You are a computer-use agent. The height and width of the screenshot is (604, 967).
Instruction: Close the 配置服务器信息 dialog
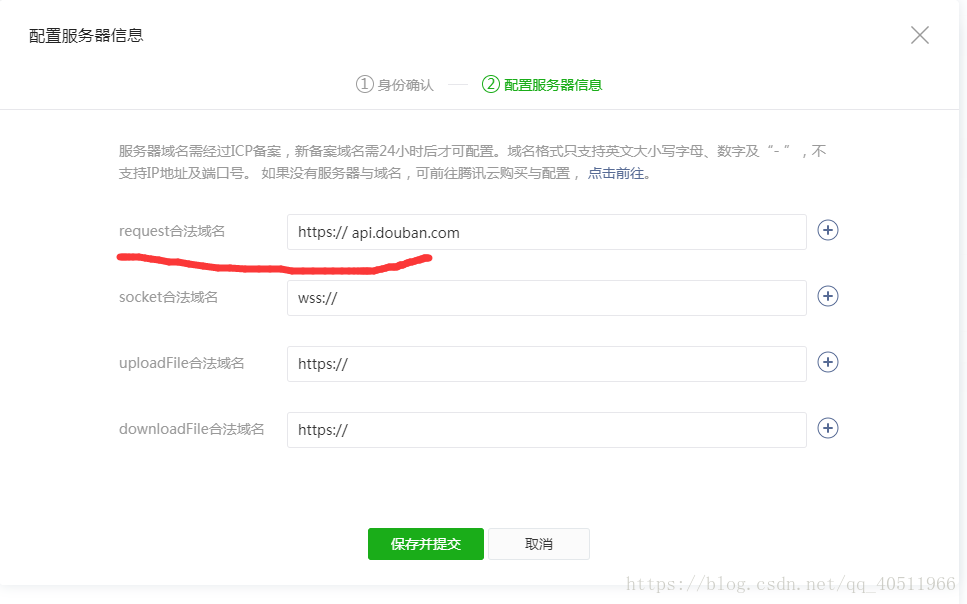point(920,35)
